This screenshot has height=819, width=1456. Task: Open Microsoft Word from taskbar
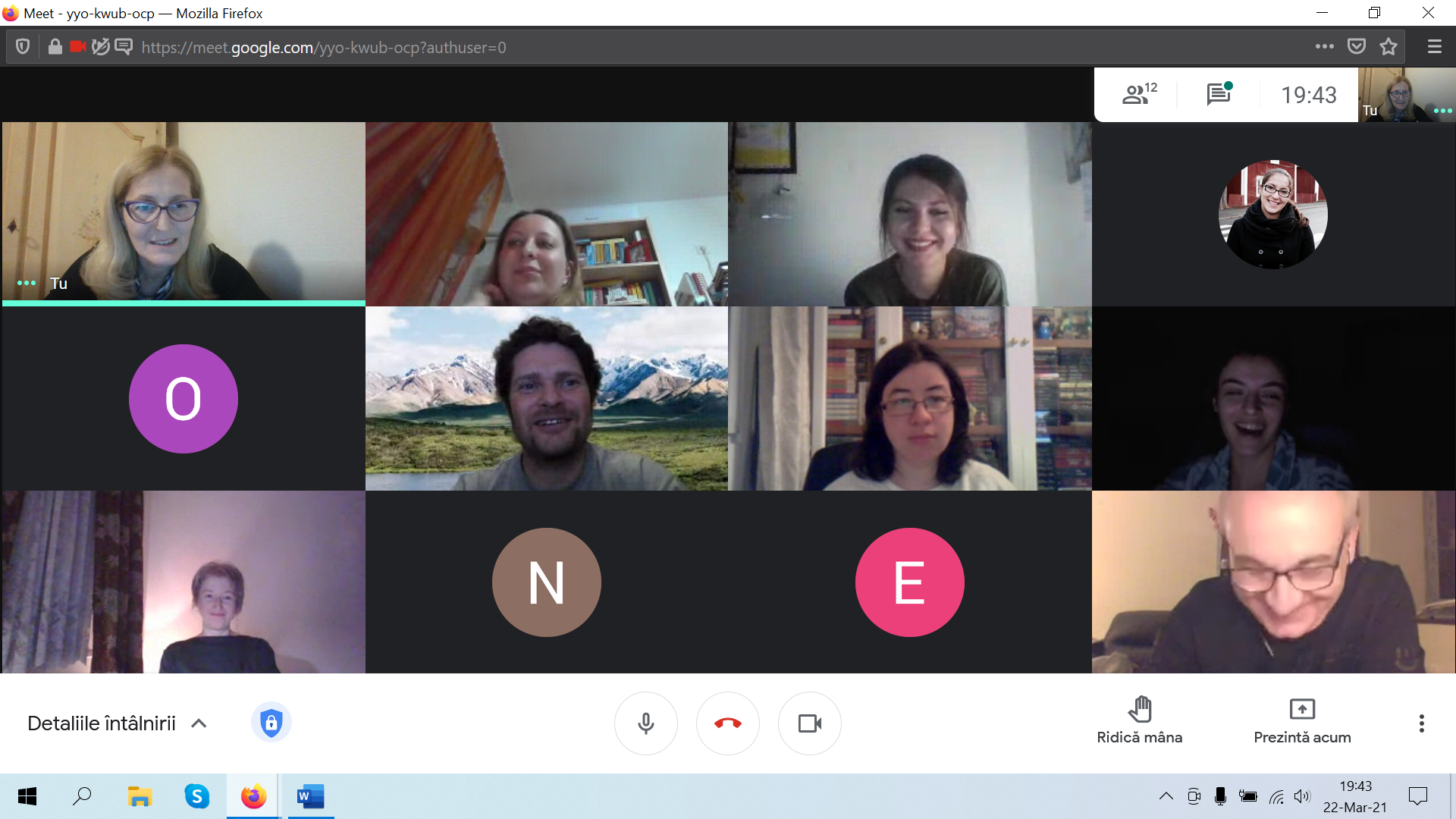(310, 796)
